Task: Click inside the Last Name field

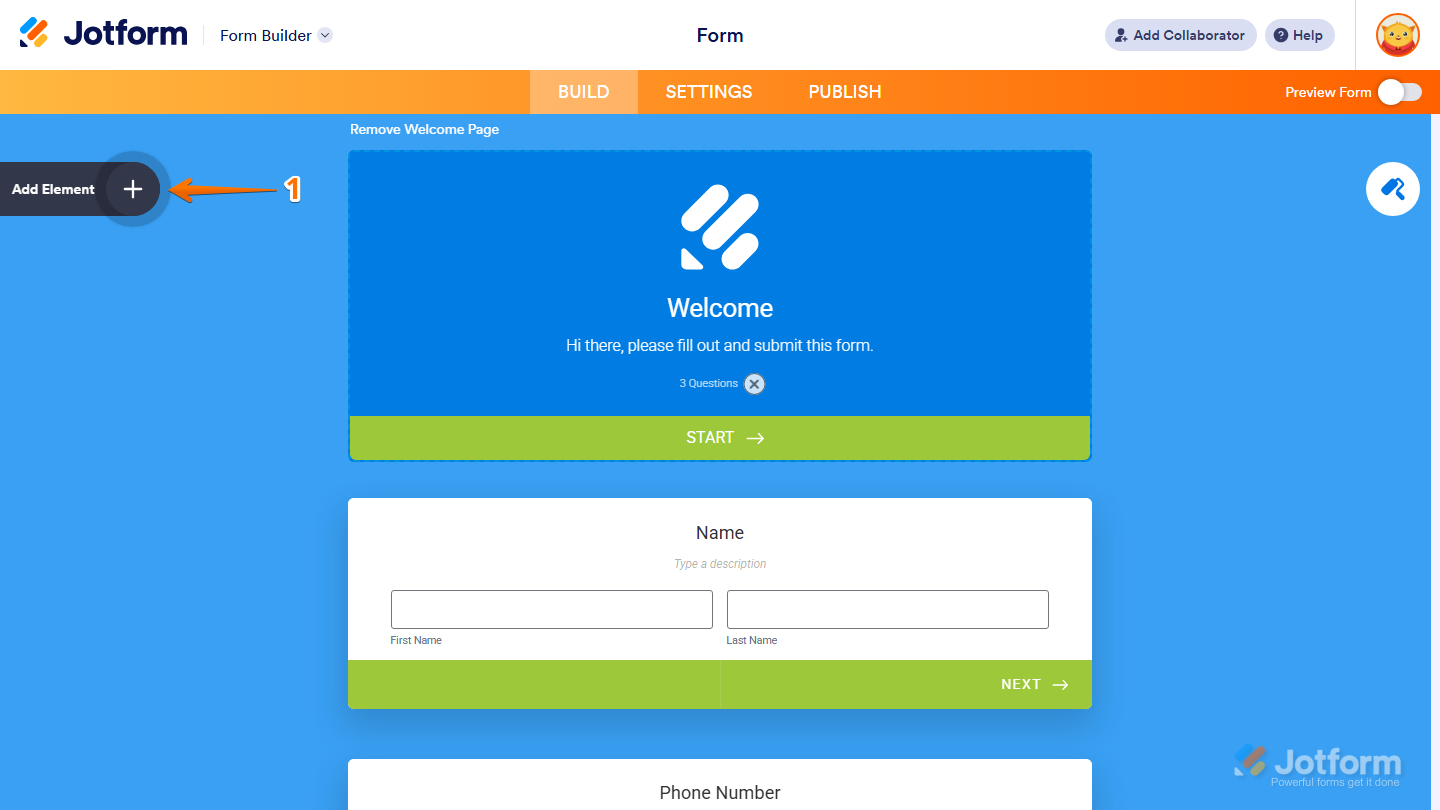Action: (887, 609)
